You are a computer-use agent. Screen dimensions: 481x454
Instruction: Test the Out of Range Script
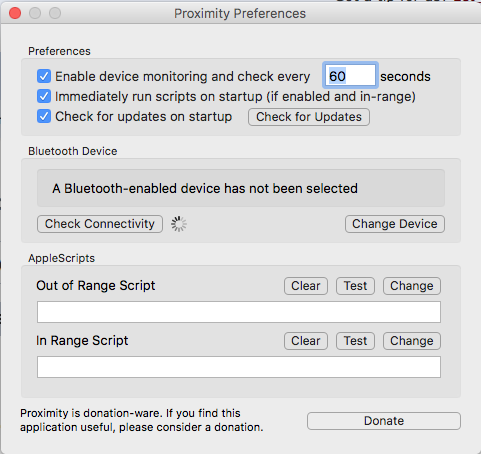[x=355, y=286]
